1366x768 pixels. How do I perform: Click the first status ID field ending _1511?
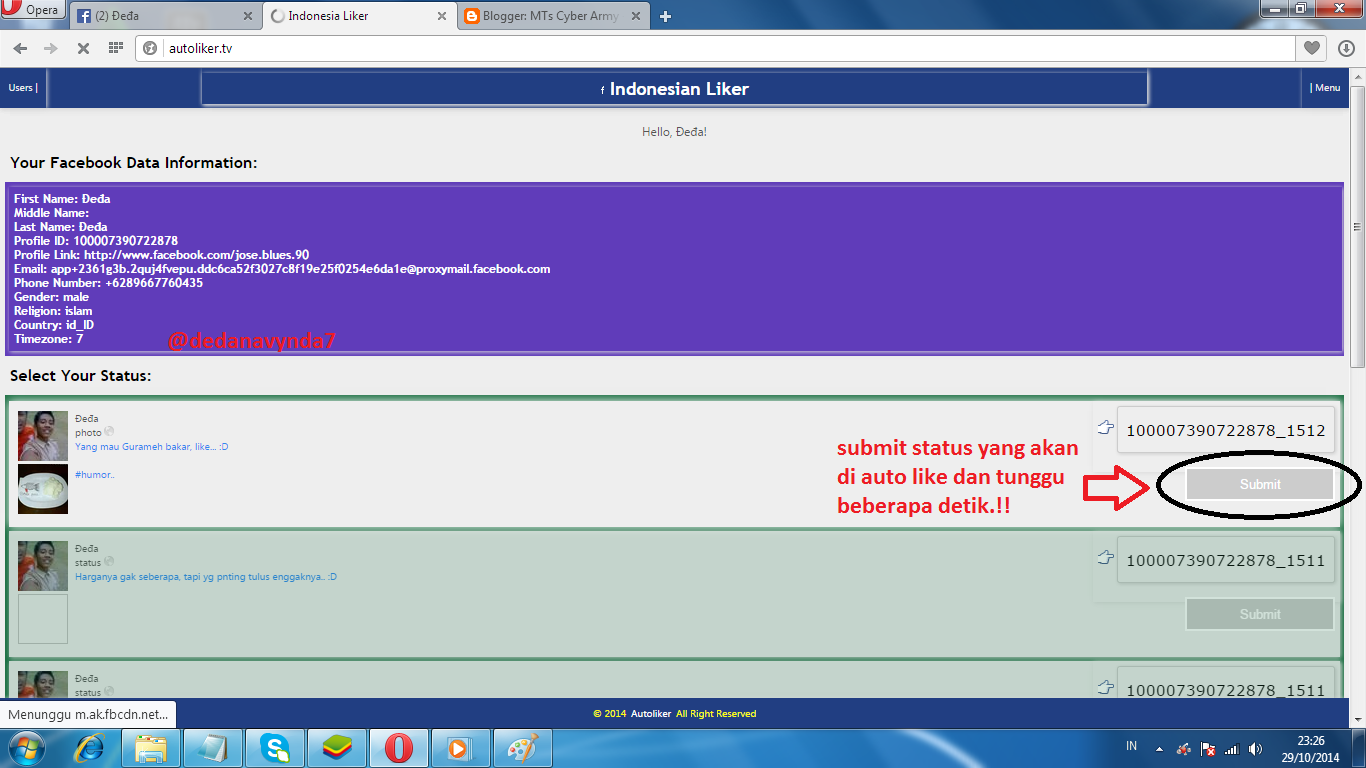pyautogui.click(x=1226, y=561)
